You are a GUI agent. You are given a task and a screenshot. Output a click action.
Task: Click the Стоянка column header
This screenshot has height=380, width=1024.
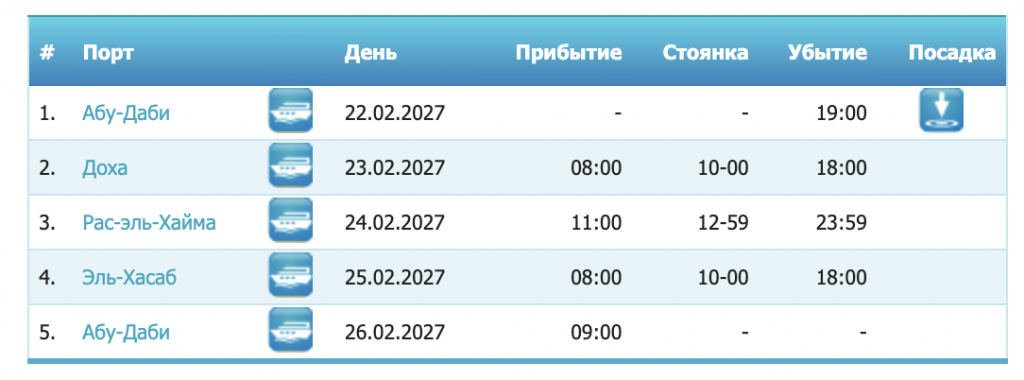(705, 53)
